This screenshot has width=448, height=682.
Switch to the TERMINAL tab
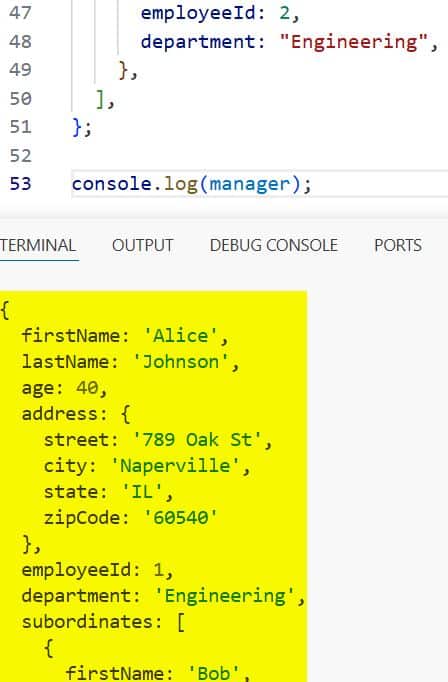[x=38, y=246]
